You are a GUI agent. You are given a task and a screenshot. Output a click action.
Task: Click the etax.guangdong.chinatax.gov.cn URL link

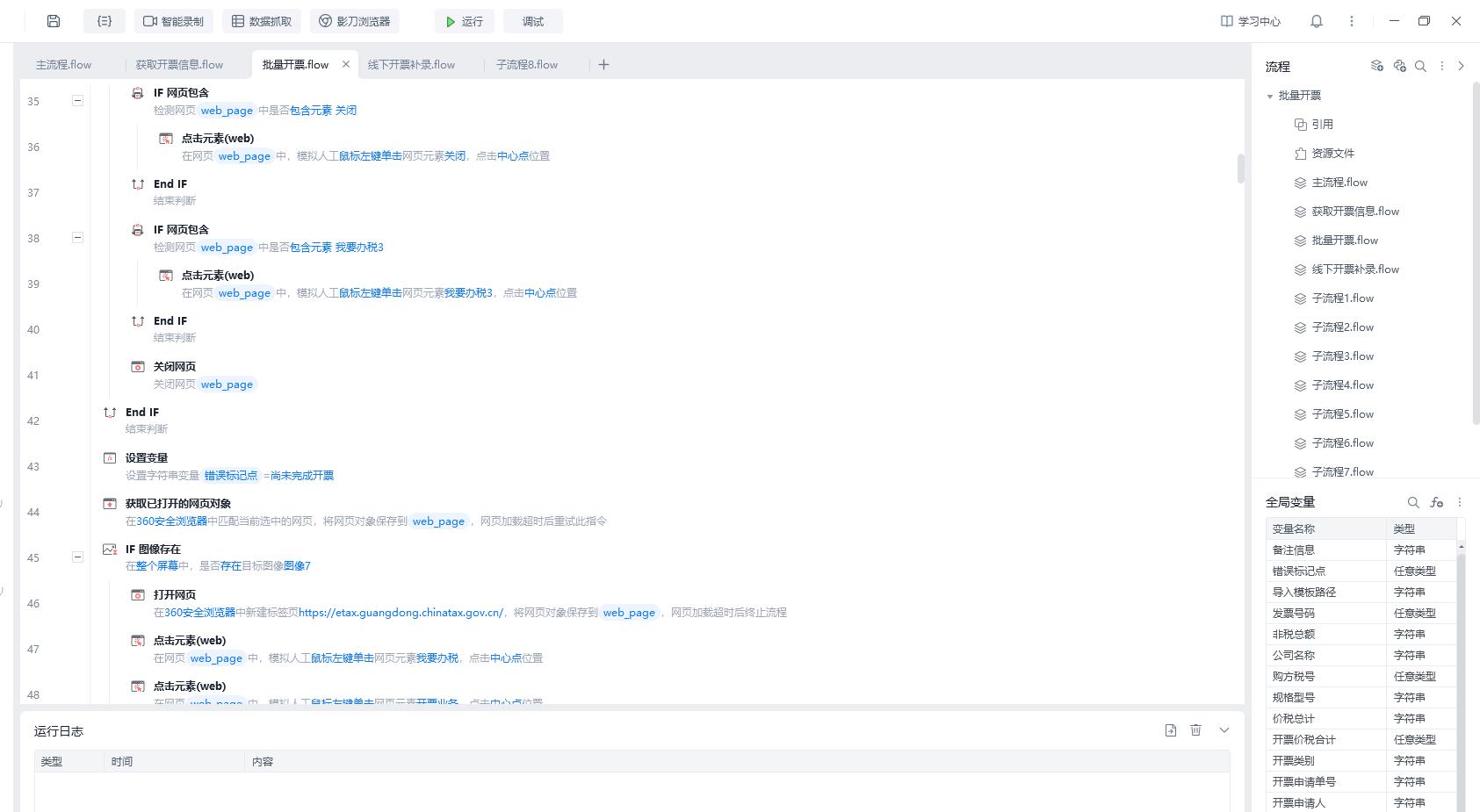click(x=401, y=612)
